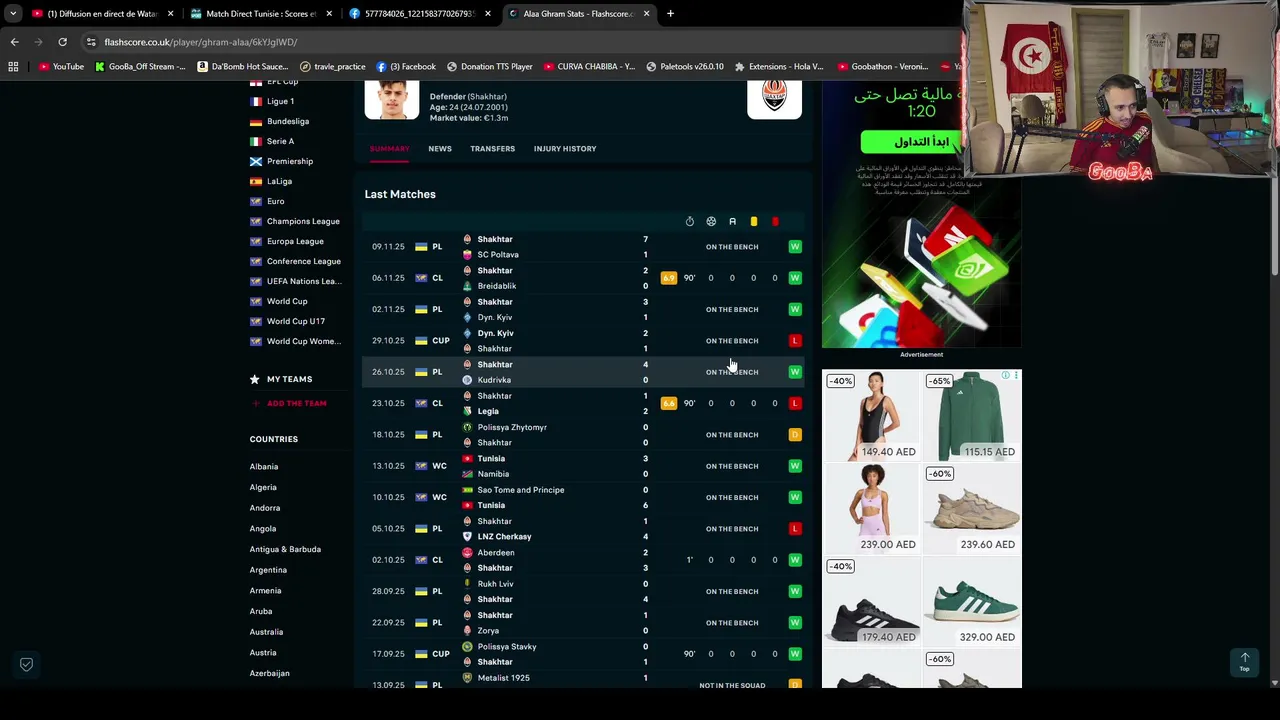Open the Aberdeen vs Shakhtar match row
The image size is (1280, 720).
click(583, 560)
